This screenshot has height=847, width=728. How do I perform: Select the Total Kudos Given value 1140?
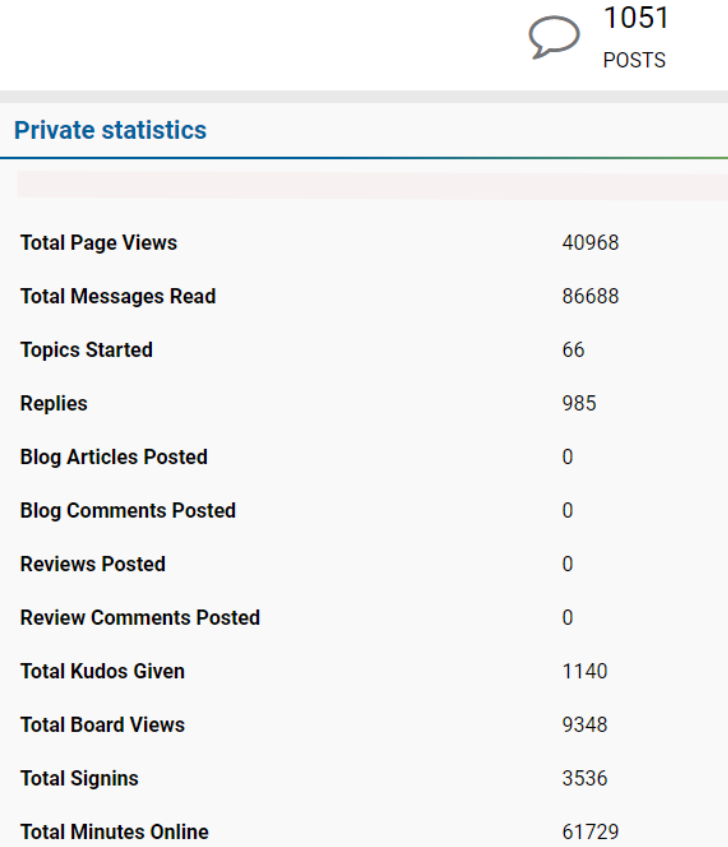tap(585, 671)
